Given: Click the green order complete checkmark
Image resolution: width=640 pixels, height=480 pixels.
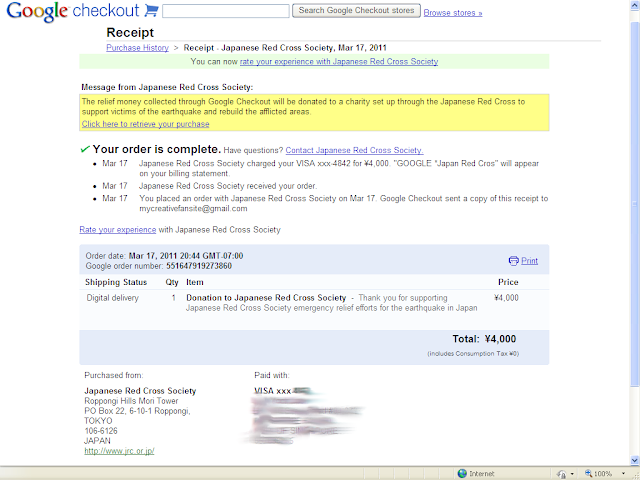Looking at the screenshot, I should pos(85,149).
